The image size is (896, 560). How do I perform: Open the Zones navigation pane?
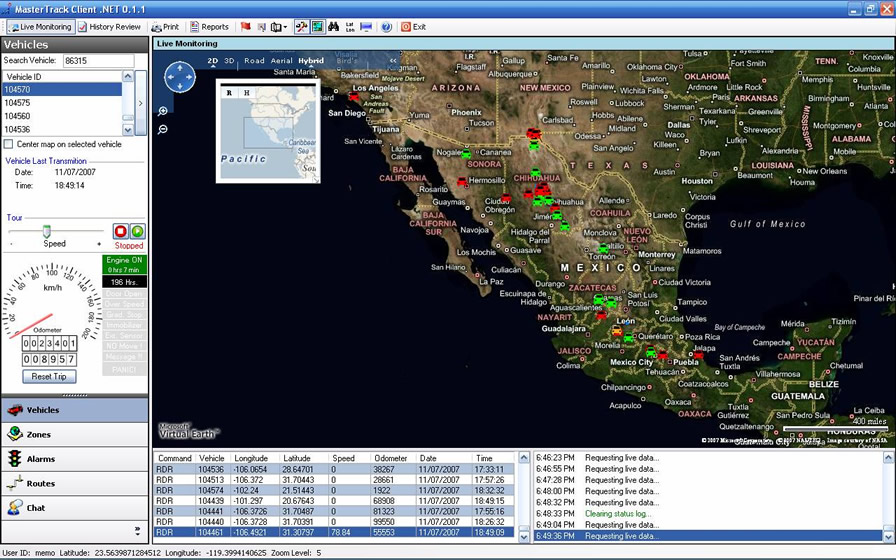(x=75, y=434)
